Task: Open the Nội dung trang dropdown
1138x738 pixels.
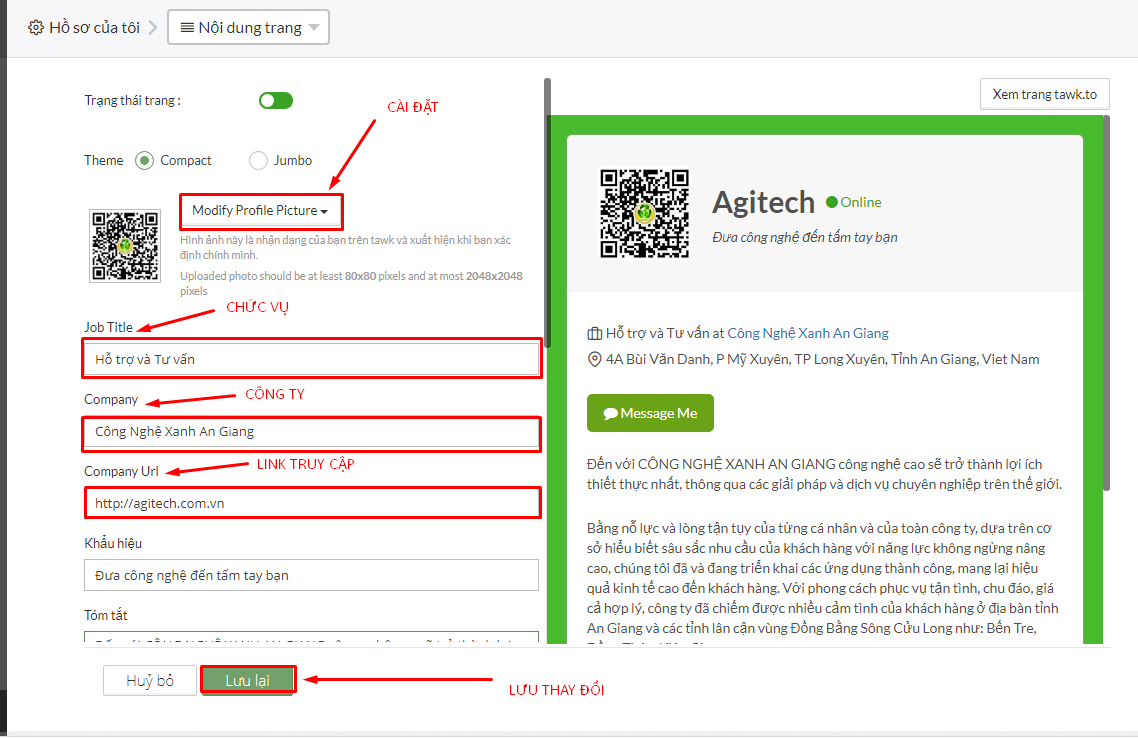Action: (248, 28)
